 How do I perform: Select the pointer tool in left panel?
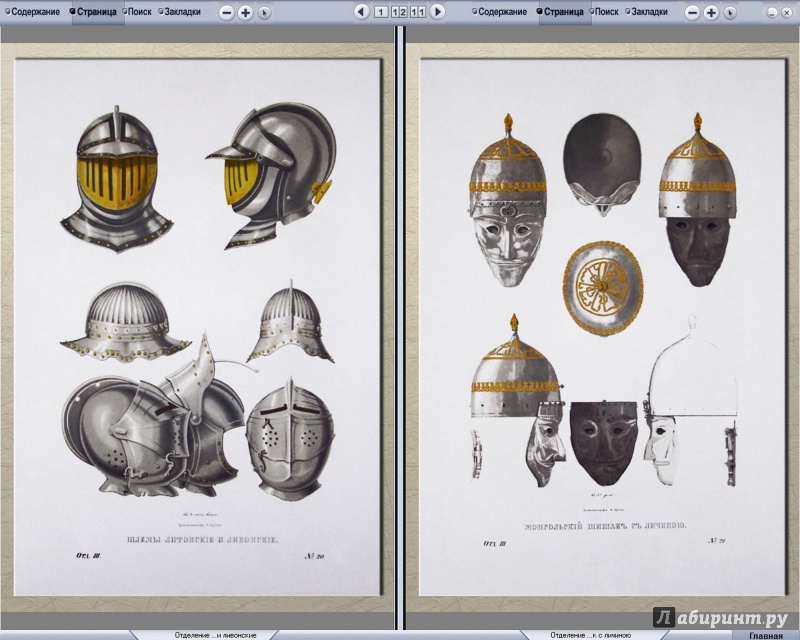tap(264, 13)
